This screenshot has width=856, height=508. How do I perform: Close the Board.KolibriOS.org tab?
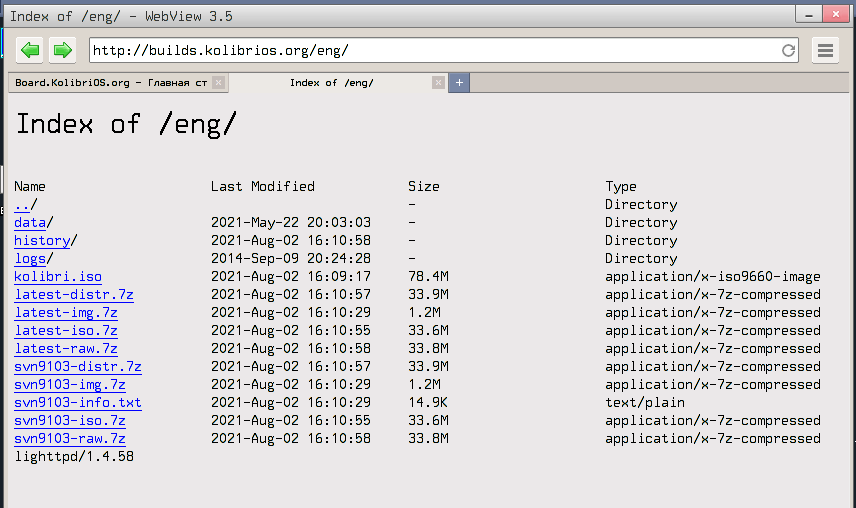pos(219,83)
